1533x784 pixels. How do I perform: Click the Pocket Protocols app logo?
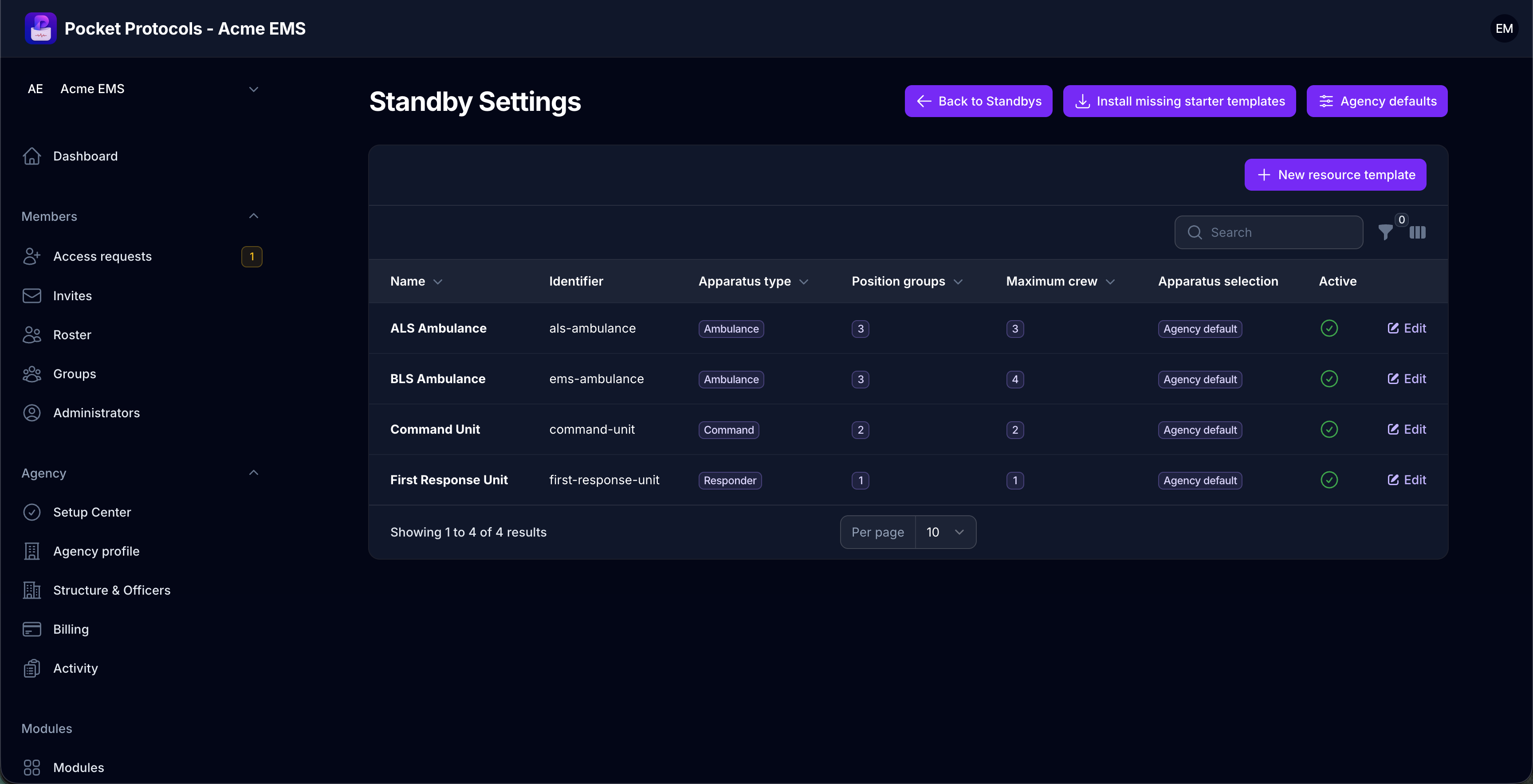(40, 28)
